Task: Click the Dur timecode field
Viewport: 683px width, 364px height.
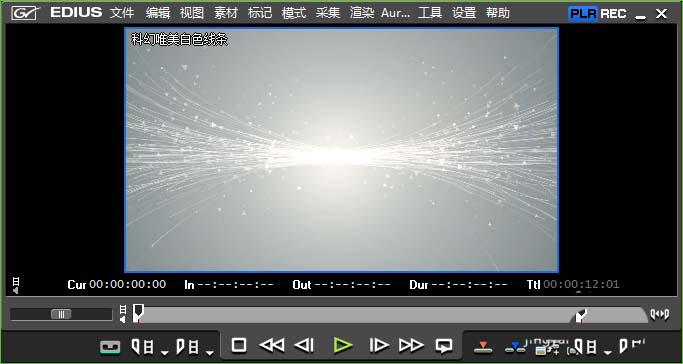Action: (x=469, y=285)
